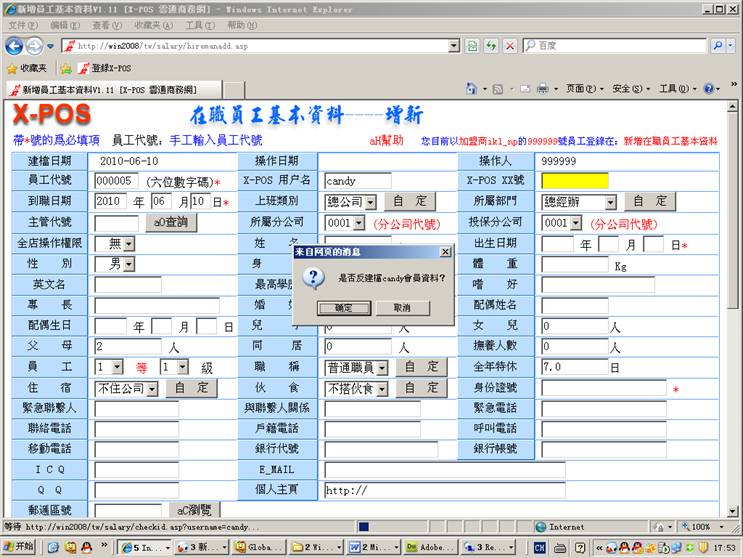
Task: Click the yellow X-POS XX號 input field
Action: coord(574,181)
